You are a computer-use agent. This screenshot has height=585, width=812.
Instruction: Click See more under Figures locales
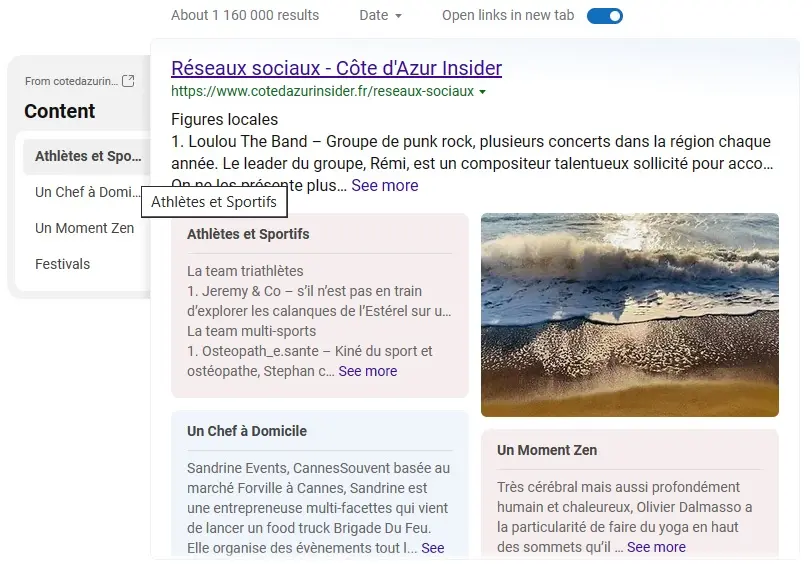point(384,186)
